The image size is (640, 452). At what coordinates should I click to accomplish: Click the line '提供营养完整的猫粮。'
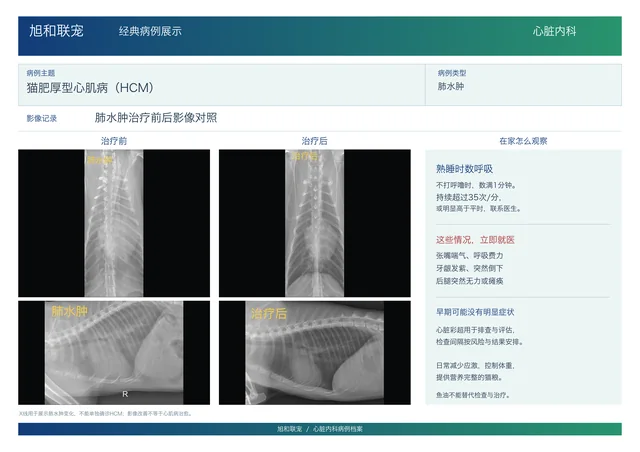point(469,377)
